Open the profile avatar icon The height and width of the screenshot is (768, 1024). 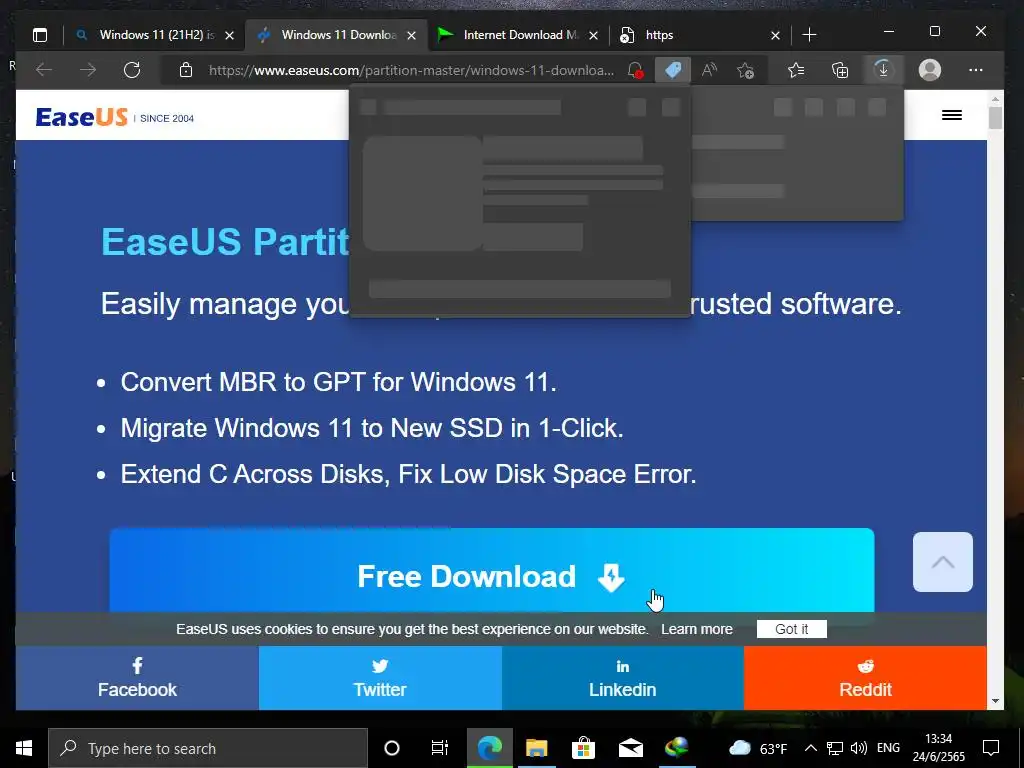pyautogui.click(x=929, y=70)
